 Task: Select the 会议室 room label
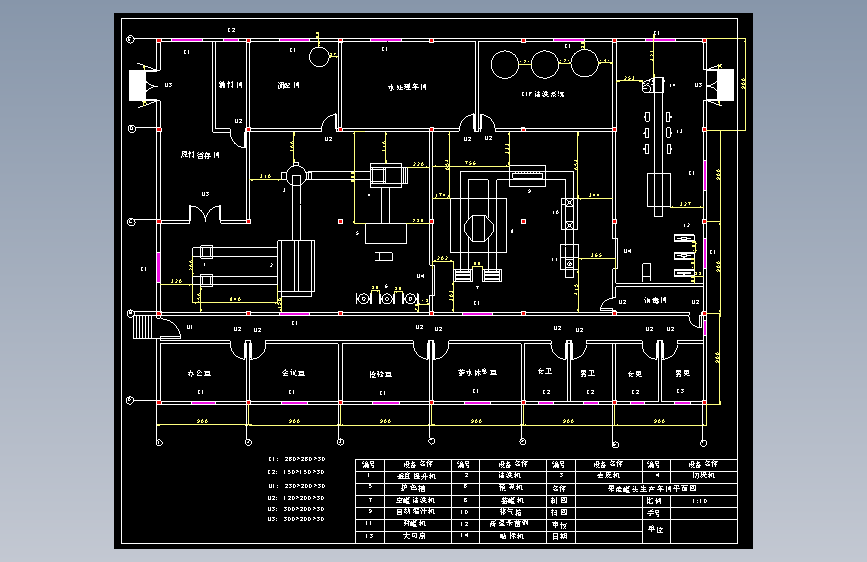pos(293,373)
